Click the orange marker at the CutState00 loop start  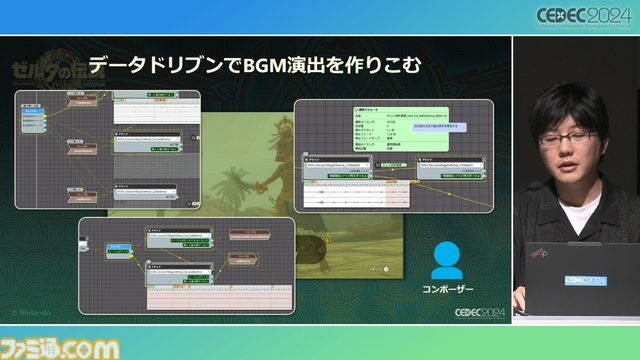coord(392,182)
